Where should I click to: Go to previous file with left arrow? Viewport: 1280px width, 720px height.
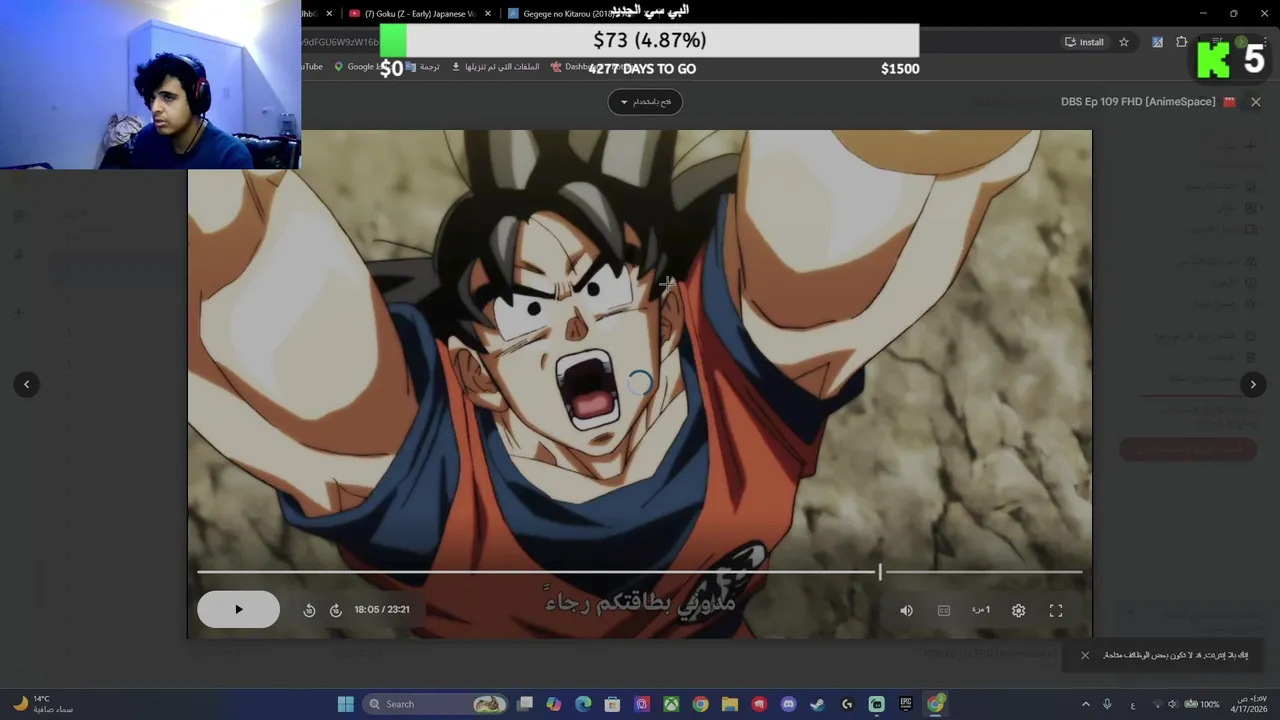pyautogui.click(x=27, y=384)
